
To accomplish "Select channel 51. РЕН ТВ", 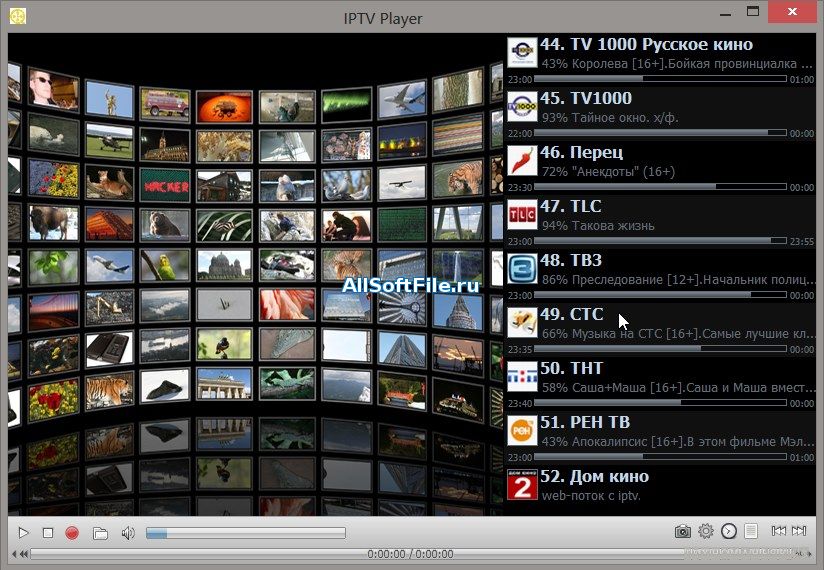I will (661, 438).
